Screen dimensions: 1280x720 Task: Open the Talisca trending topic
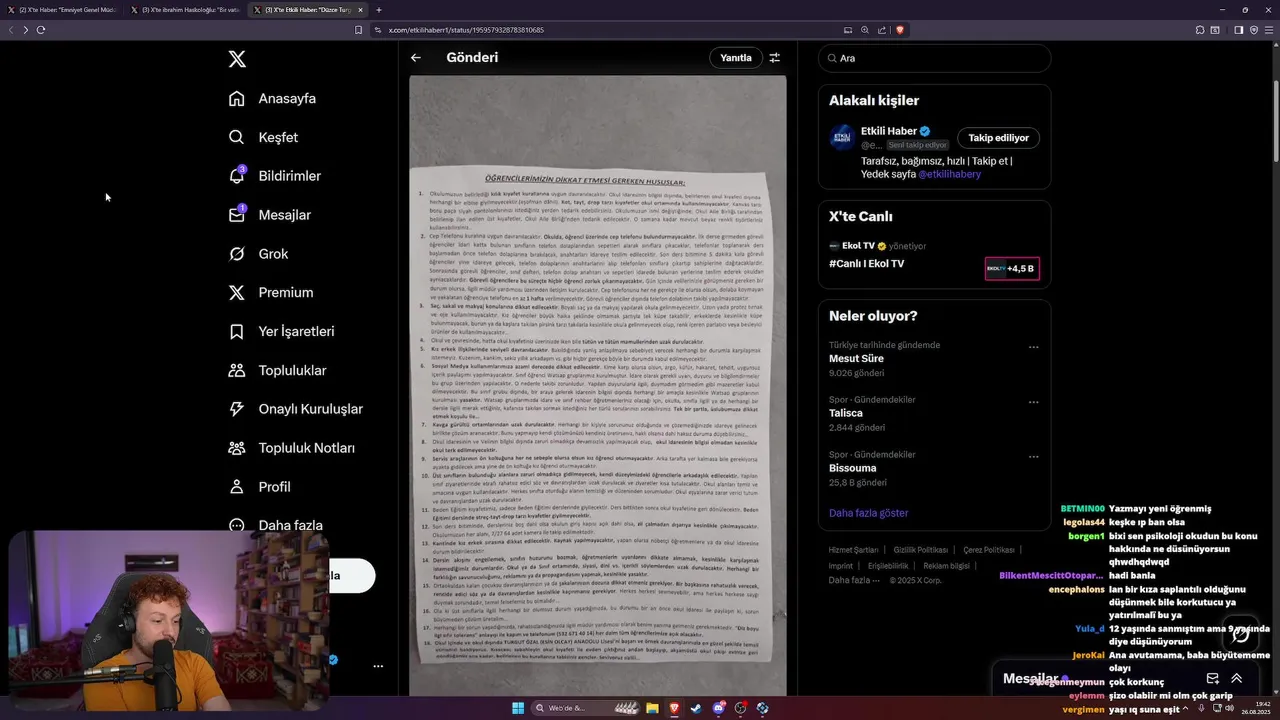[x=846, y=413]
